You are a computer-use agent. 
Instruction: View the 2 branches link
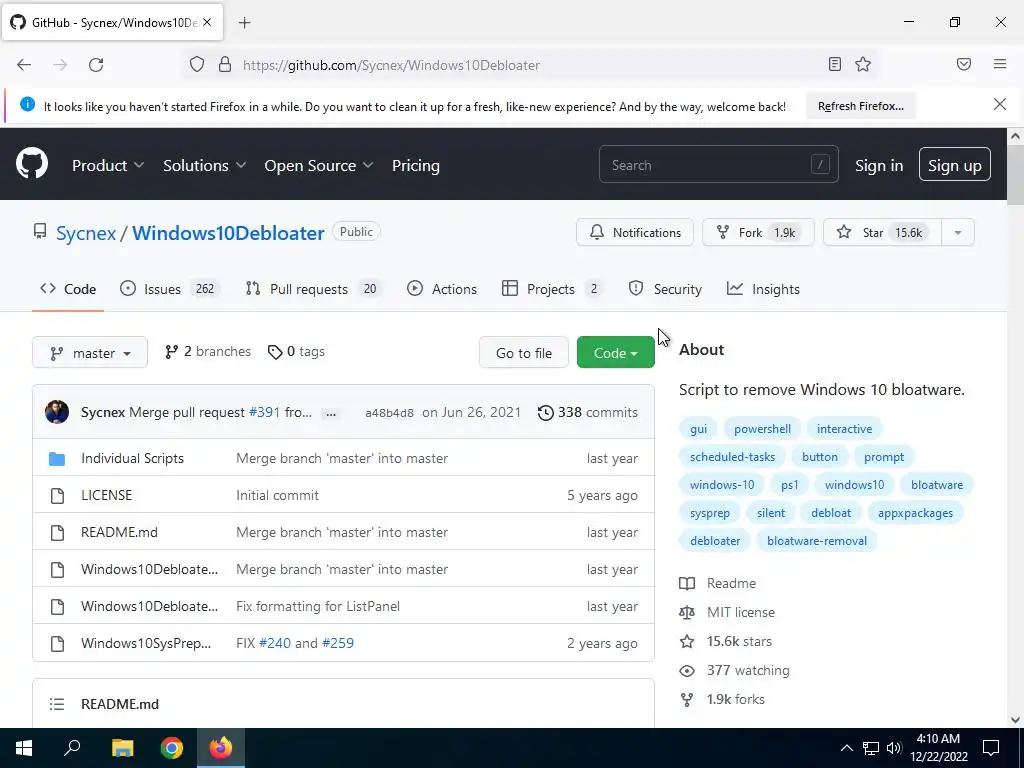[x=208, y=351]
